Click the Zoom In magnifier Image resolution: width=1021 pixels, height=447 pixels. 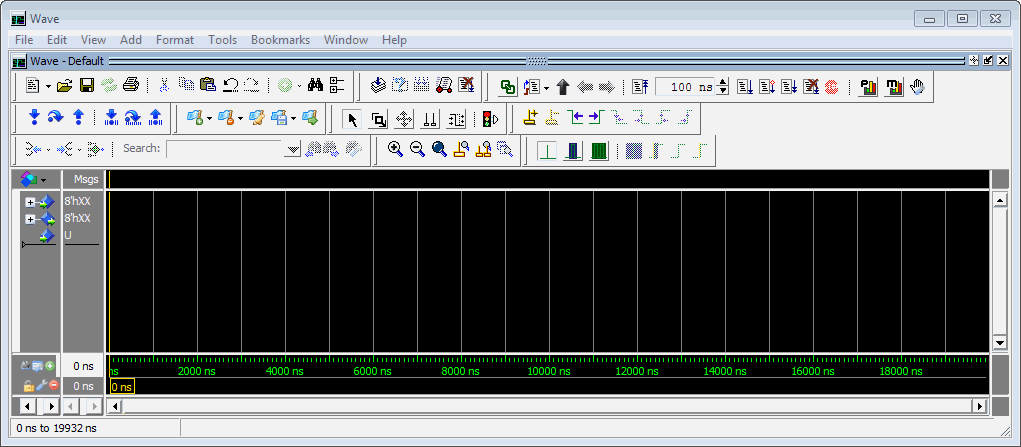pyautogui.click(x=395, y=149)
